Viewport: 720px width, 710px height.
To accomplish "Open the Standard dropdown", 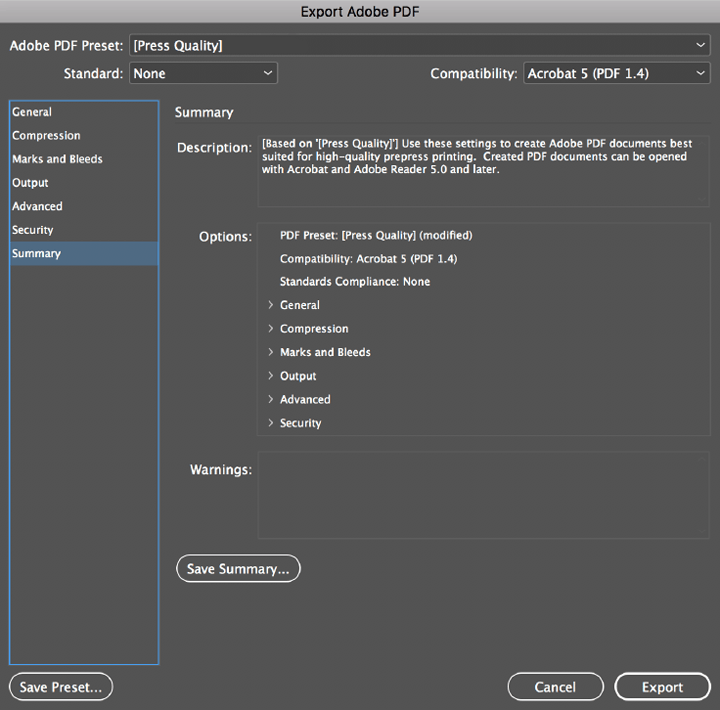I will pyautogui.click(x=203, y=74).
